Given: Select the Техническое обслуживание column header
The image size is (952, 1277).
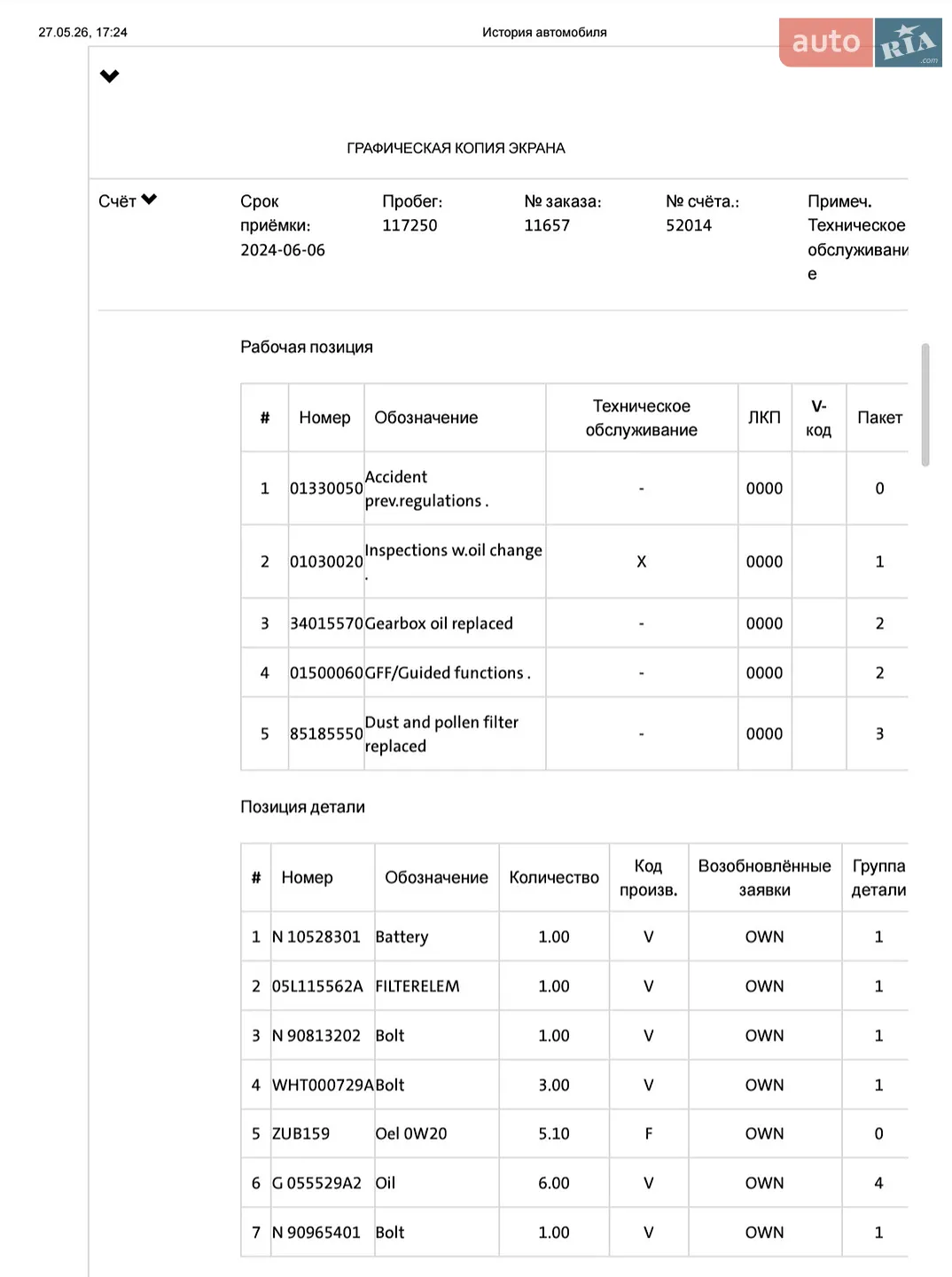Looking at the screenshot, I should [641, 418].
